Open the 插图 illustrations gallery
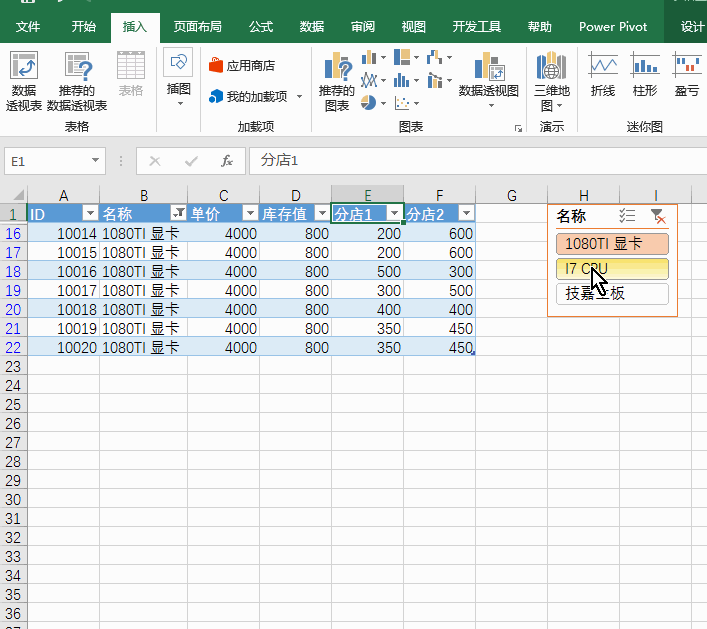The width and height of the screenshot is (707, 629). 179,78
